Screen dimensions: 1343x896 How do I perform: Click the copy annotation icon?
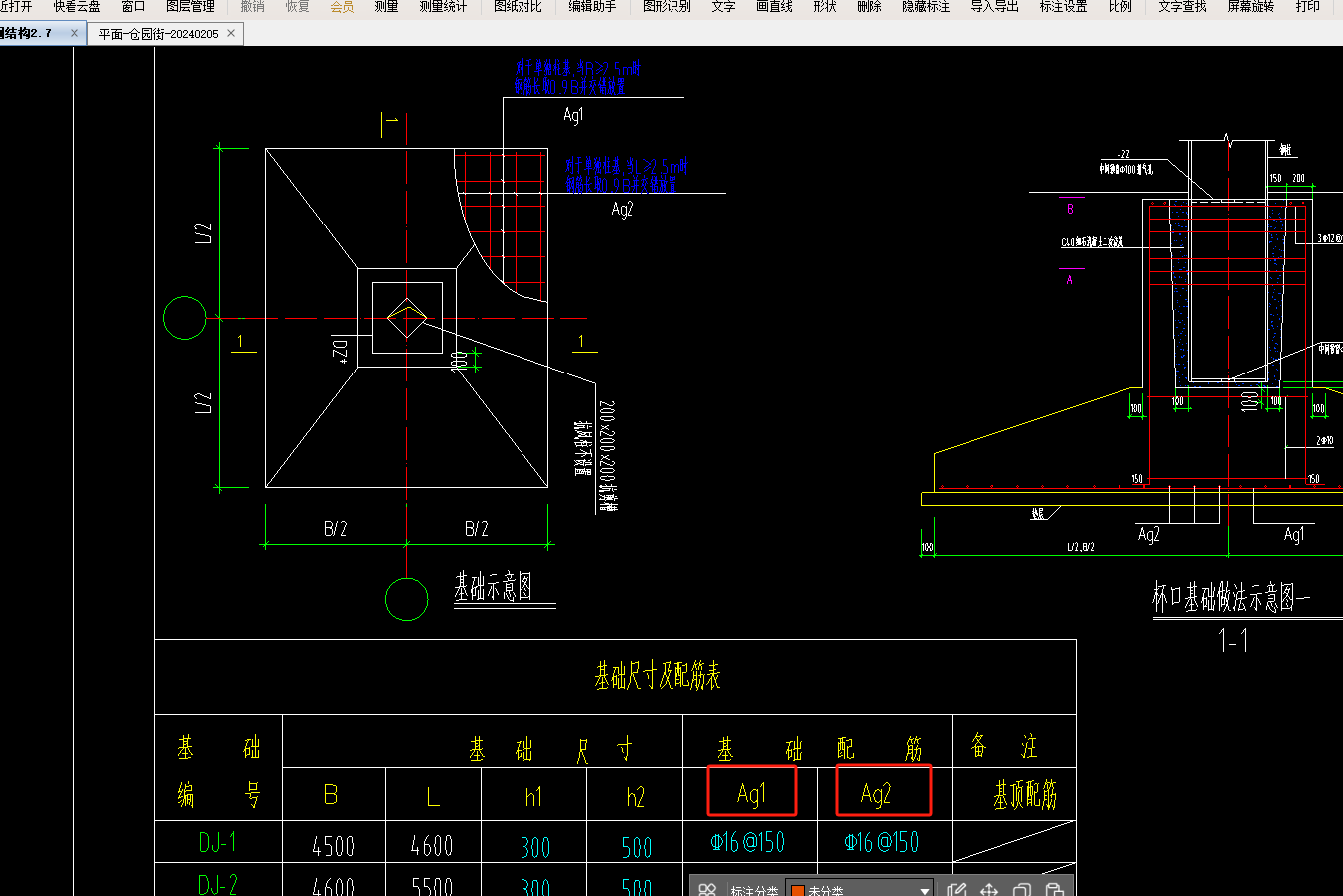tap(1022, 890)
